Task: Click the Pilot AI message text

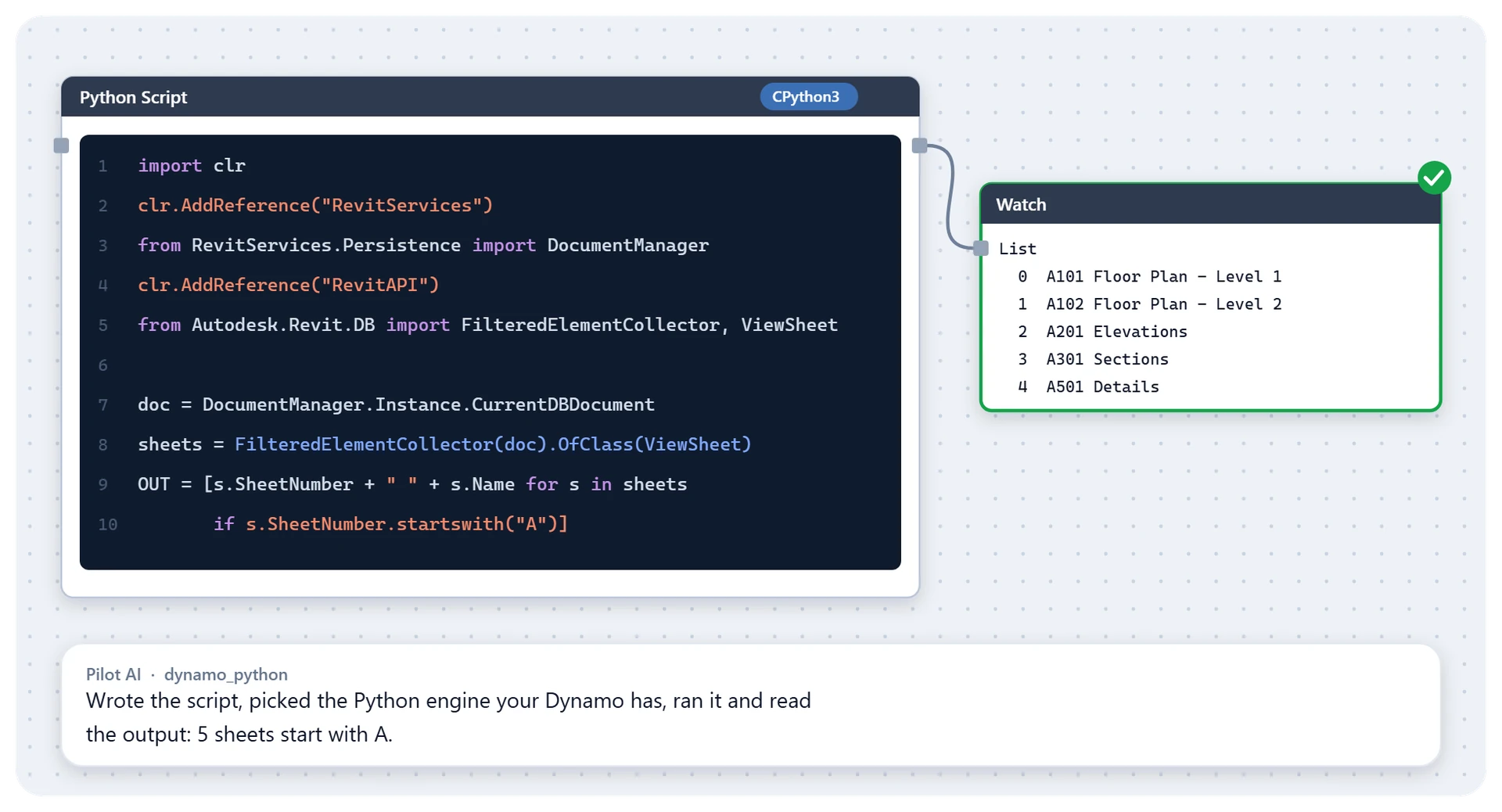Action: (448, 717)
